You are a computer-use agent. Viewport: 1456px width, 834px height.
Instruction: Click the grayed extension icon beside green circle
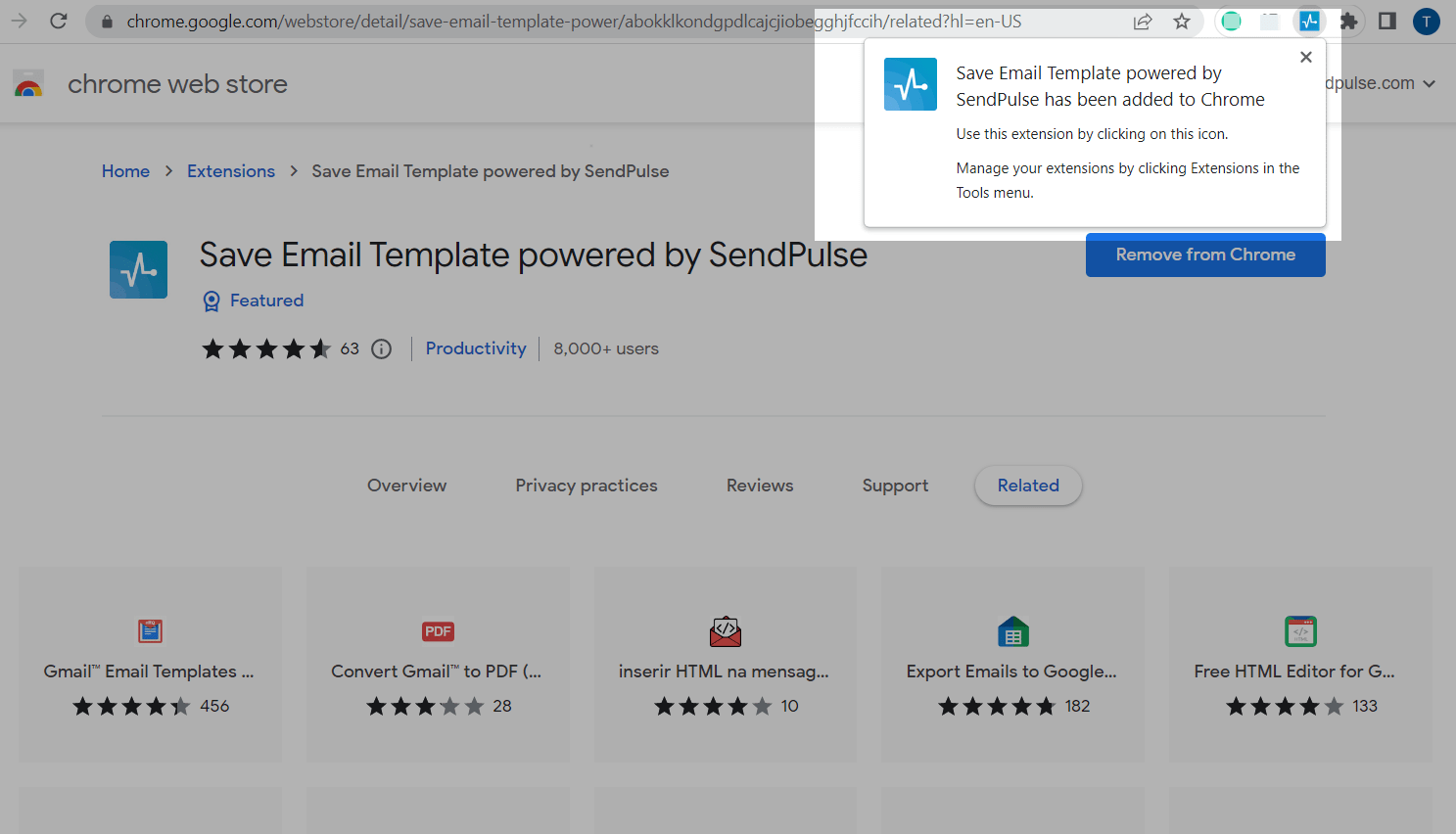tap(1270, 21)
